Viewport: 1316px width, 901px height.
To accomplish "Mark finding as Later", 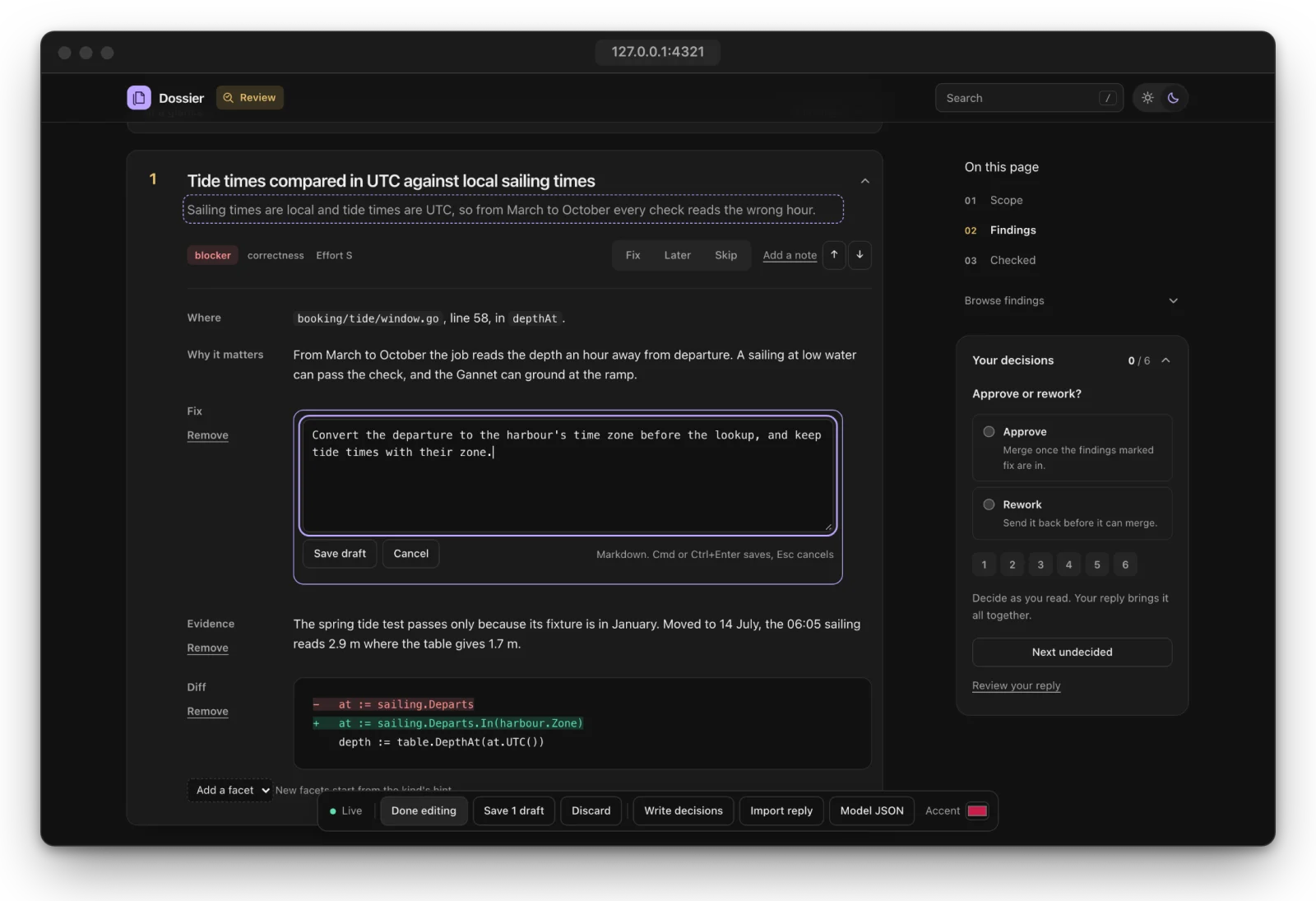I will 677,255.
